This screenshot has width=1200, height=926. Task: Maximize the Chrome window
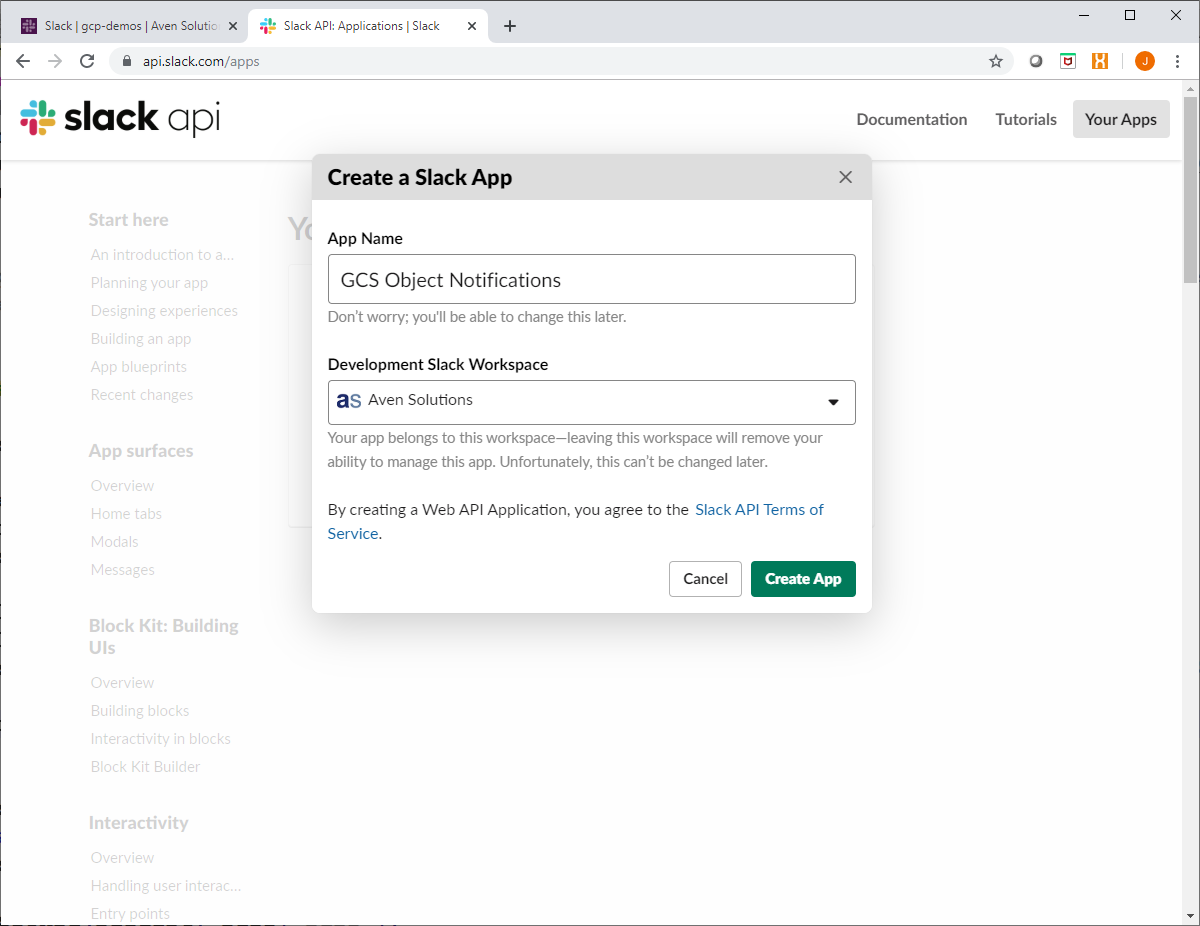[x=1130, y=14]
